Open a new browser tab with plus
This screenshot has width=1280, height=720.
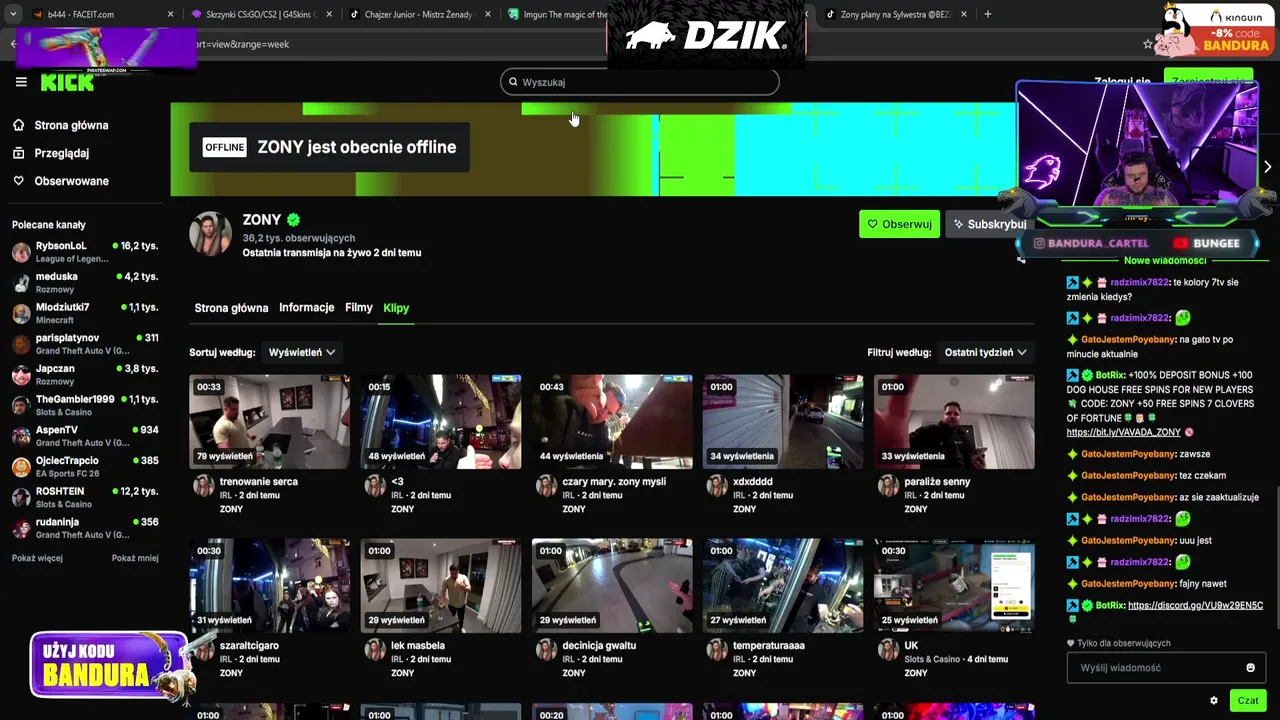point(988,14)
